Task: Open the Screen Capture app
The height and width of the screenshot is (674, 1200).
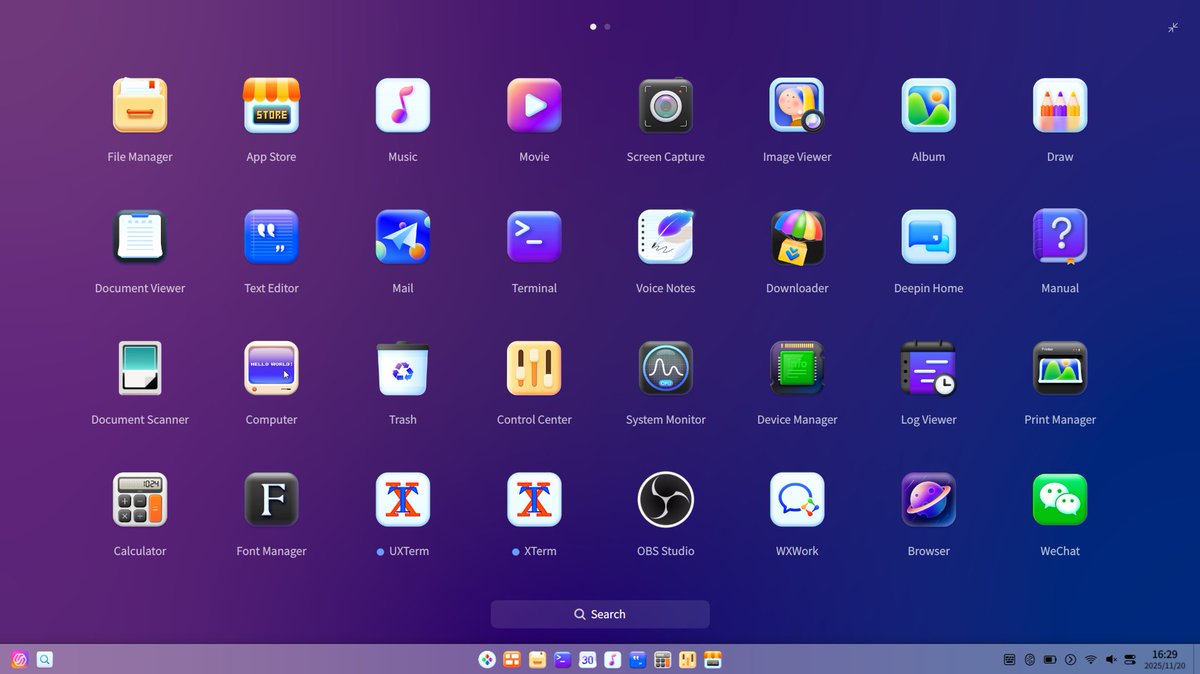Action: [666, 105]
